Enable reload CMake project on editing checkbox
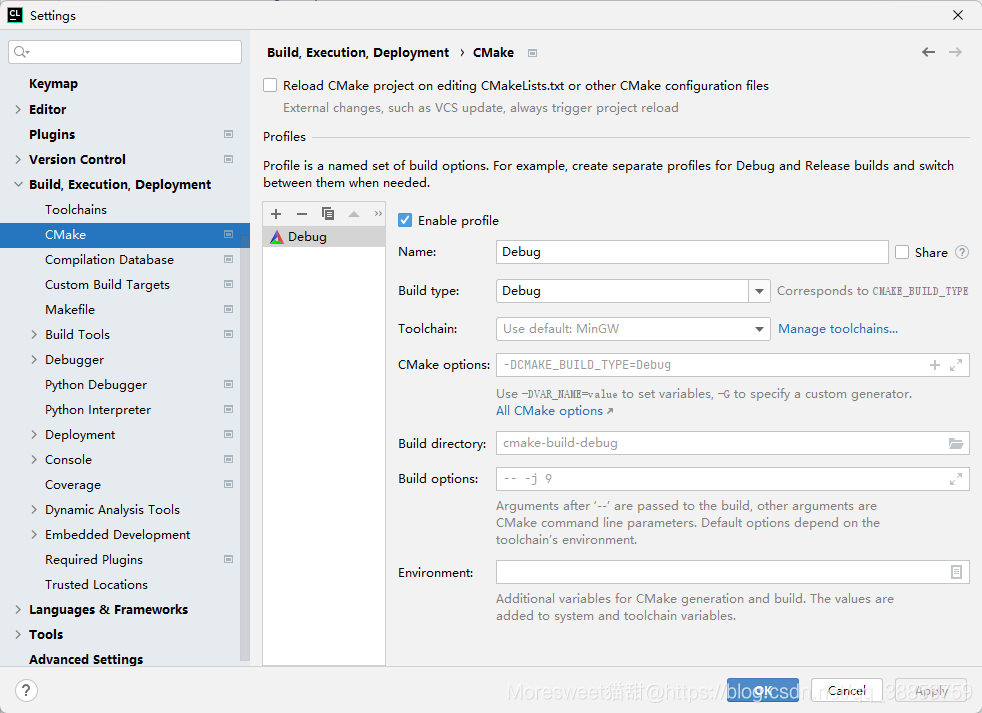Viewport: 982px width, 713px height. [270, 85]
